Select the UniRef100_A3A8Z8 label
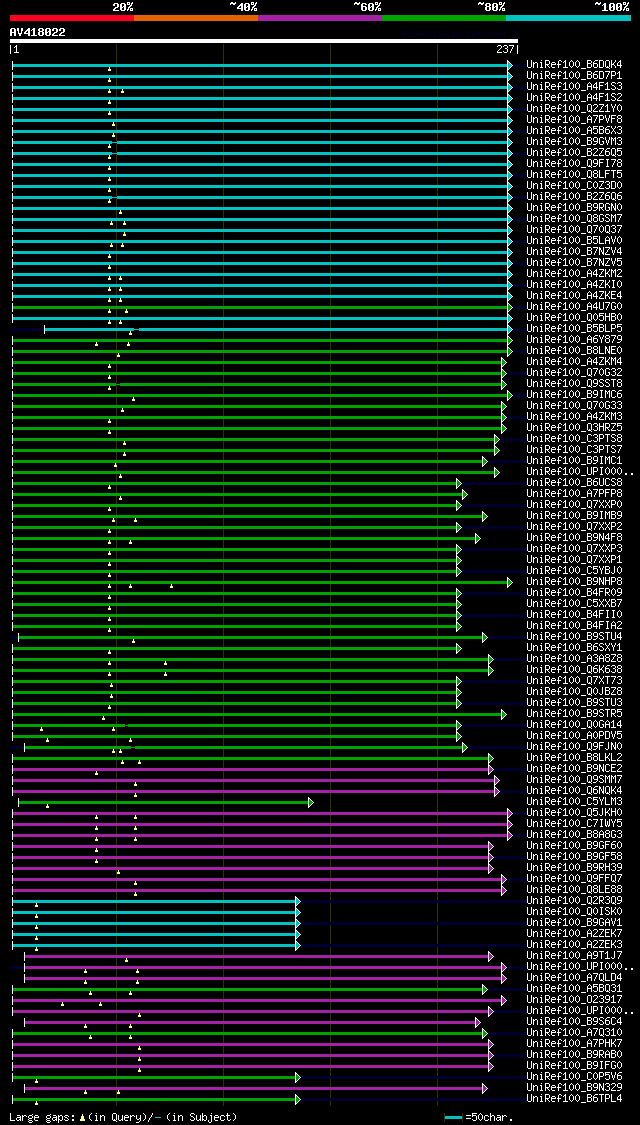Screen dimensions: 640x1125 [574, 659]
